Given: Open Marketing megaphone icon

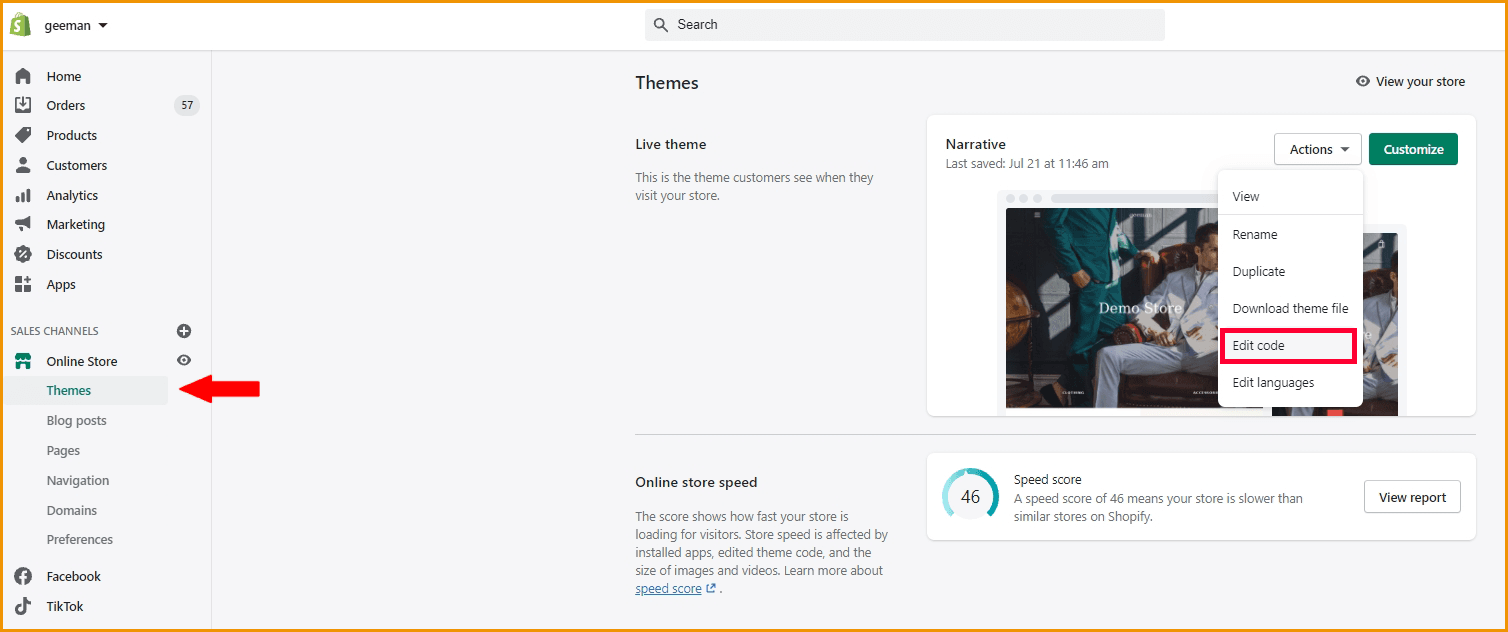Looking at the screenshot, I should 23,224.
